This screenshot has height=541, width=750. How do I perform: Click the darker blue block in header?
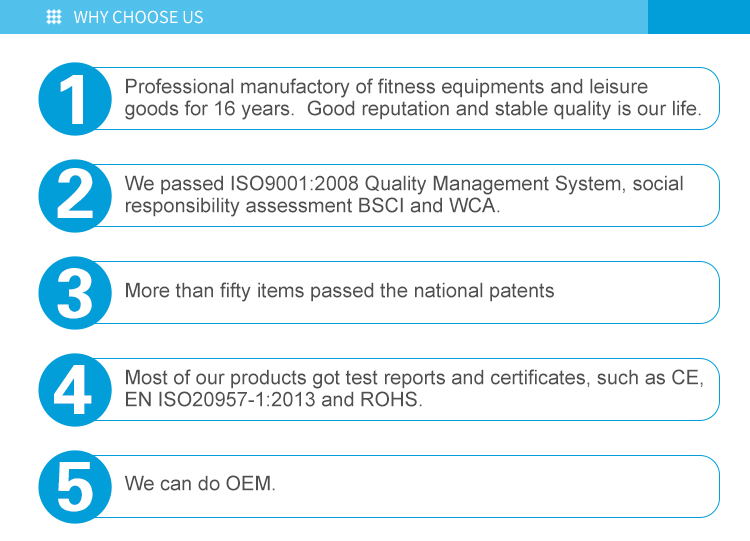[x=698, y=17]
